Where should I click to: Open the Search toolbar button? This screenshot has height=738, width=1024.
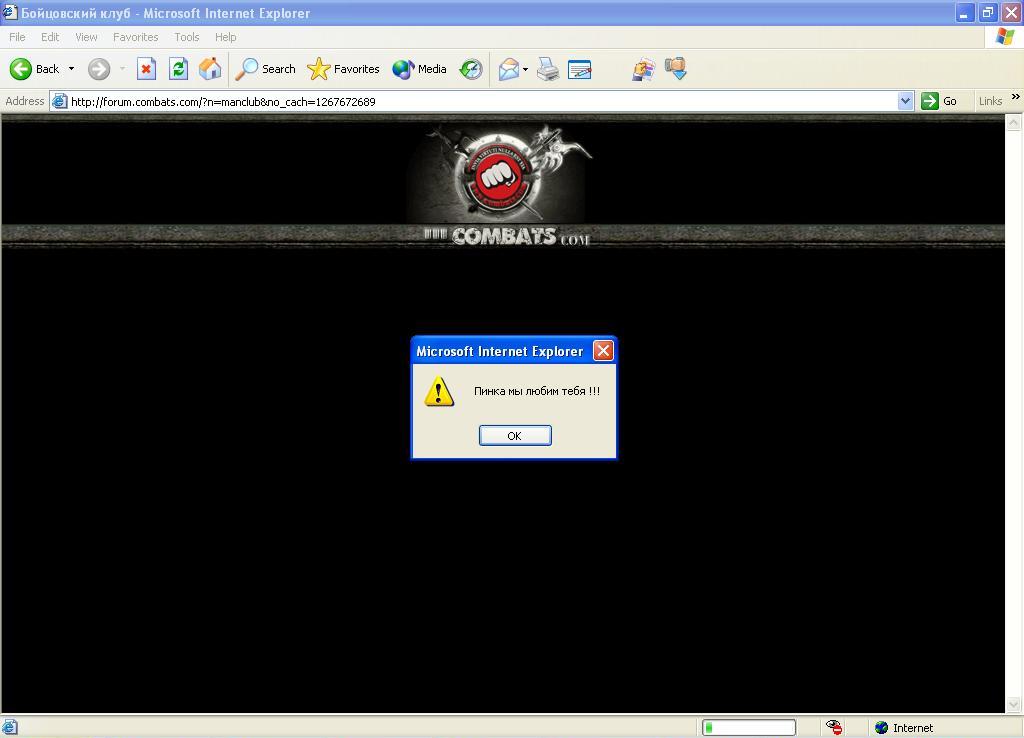pyautogui.click(x=265, y=69)
